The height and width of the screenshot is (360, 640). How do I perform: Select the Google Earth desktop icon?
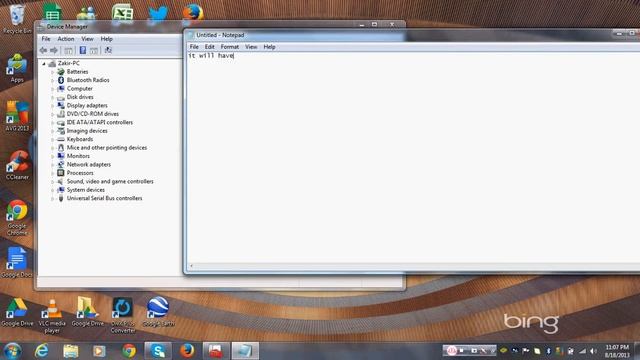click(158, 312)
